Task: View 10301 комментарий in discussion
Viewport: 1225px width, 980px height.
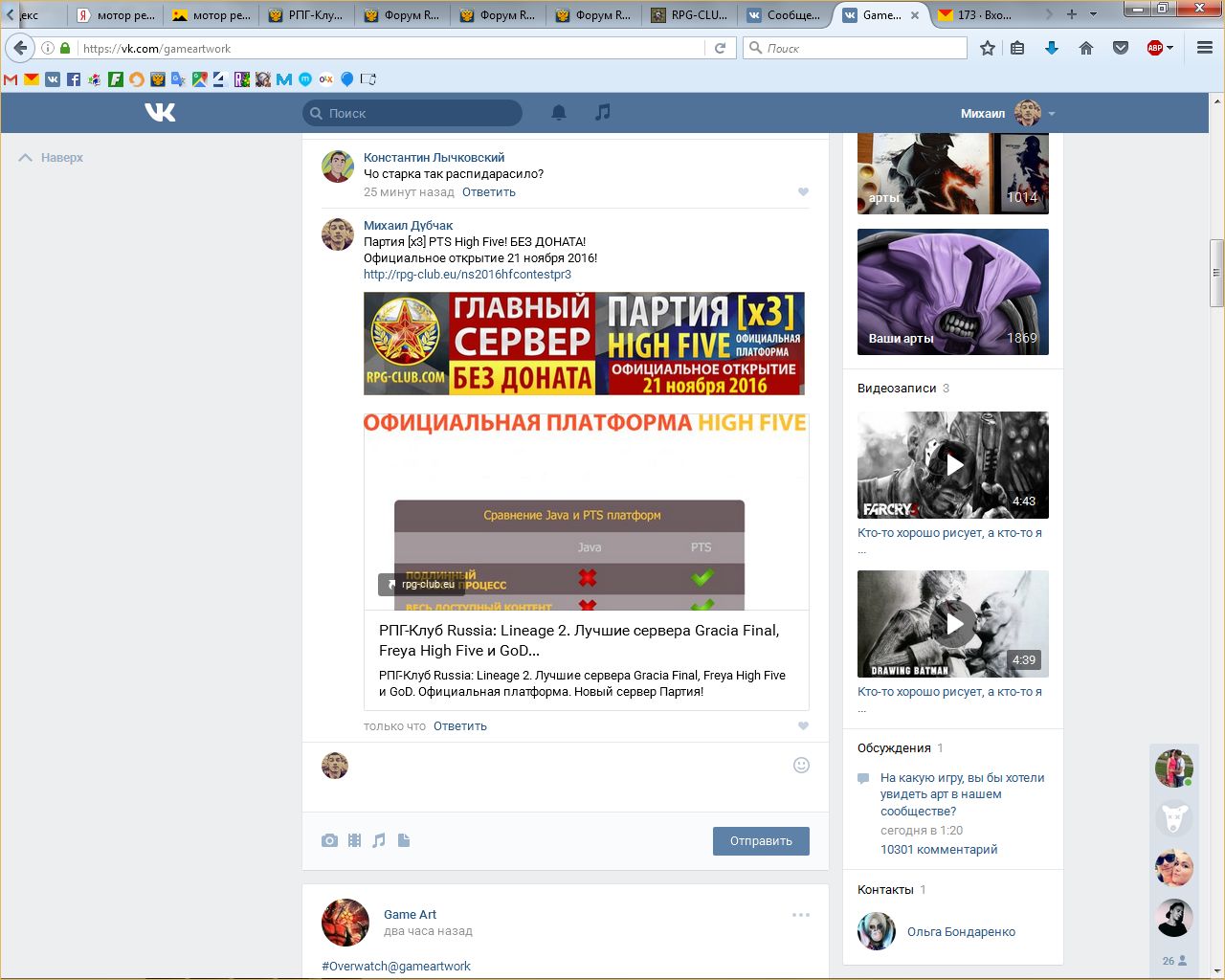Action: (939, 850)
